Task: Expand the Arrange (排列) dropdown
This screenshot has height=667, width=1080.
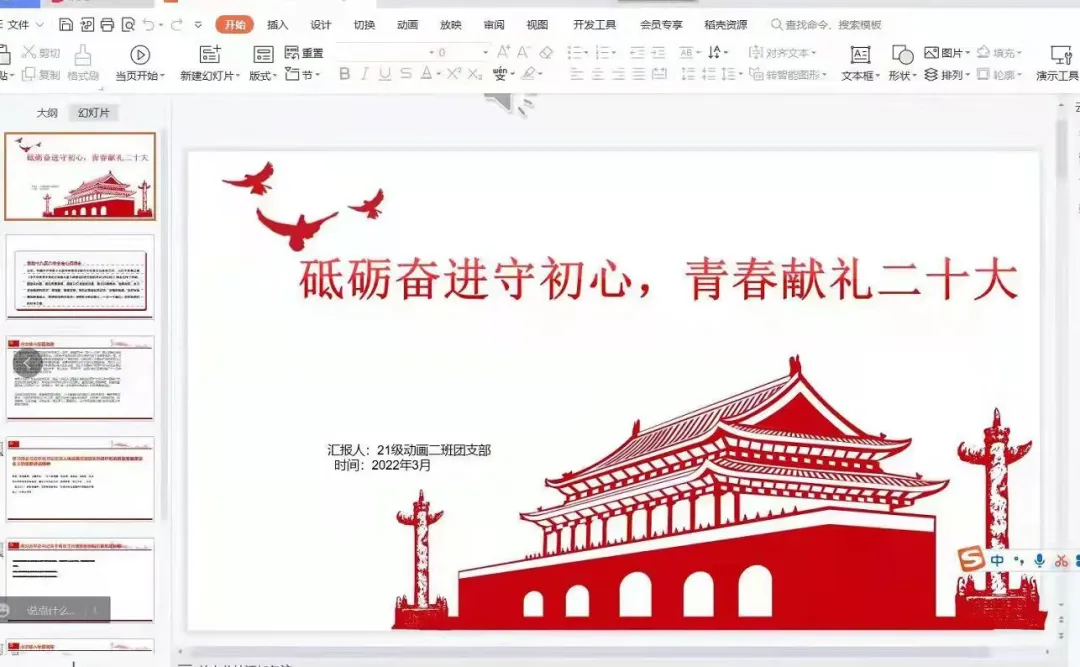Action: pos(948,75)
